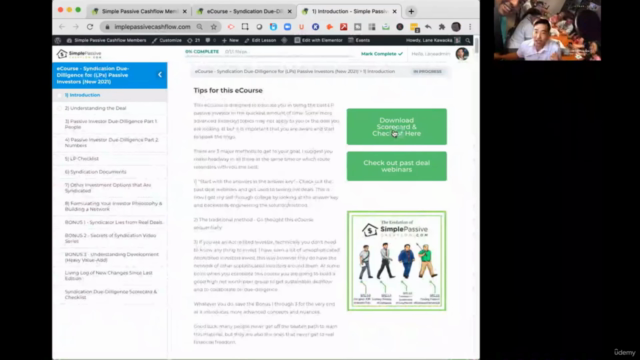Open the orange play-shaped extension icon
640x360 pixels.
pyautogui.click(x=330, y=27)
